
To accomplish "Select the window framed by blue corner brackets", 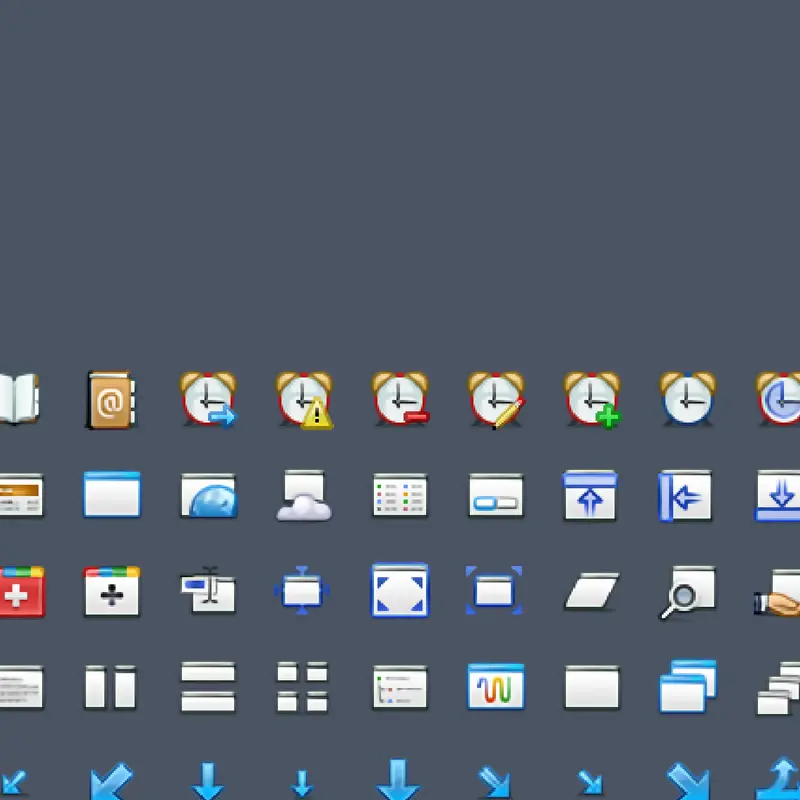I will point(494,590).
